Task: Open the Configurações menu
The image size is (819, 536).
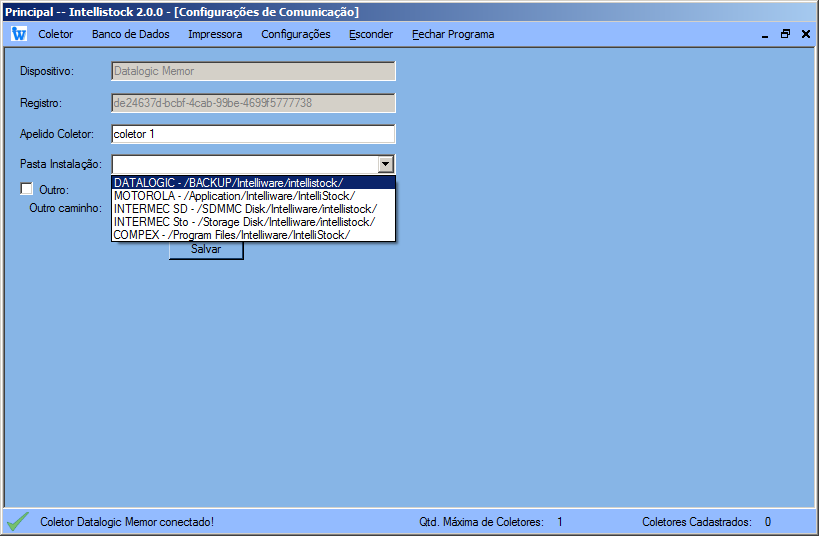Action: (x=296, y=34)
